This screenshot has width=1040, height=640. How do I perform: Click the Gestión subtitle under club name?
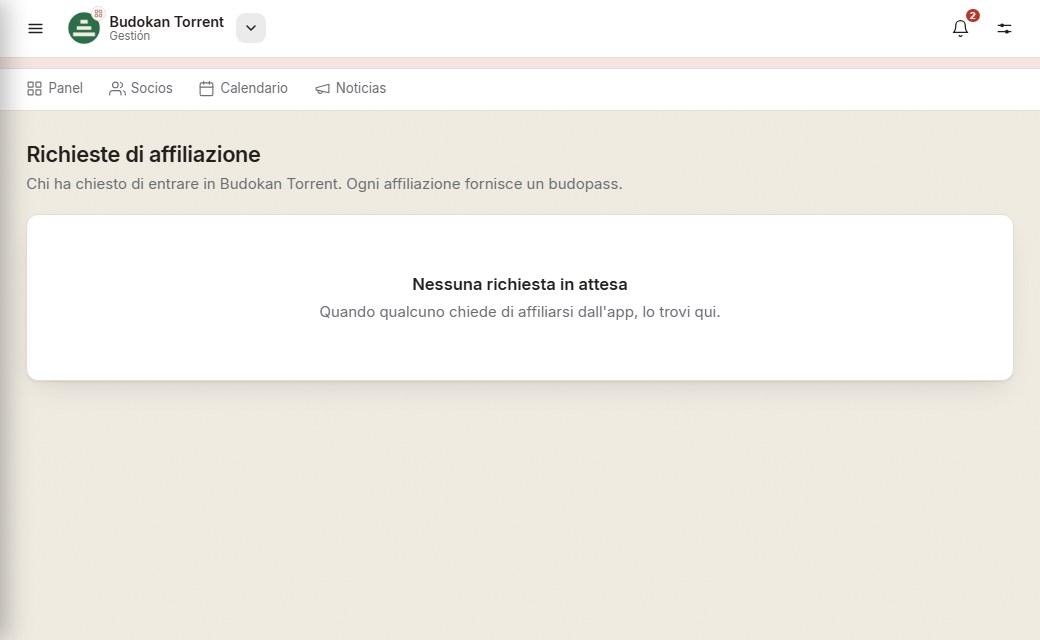(x=129, y=36)
